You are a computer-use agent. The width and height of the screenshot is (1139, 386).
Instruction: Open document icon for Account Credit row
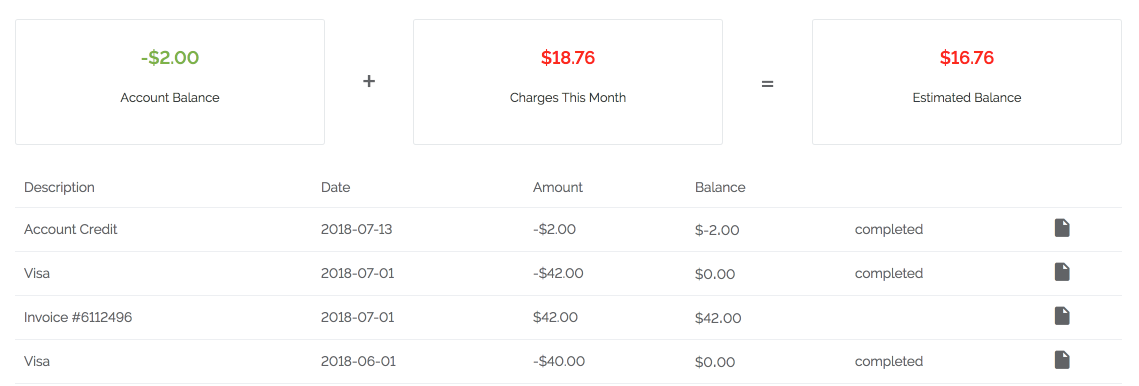(x=1062, y=228)
